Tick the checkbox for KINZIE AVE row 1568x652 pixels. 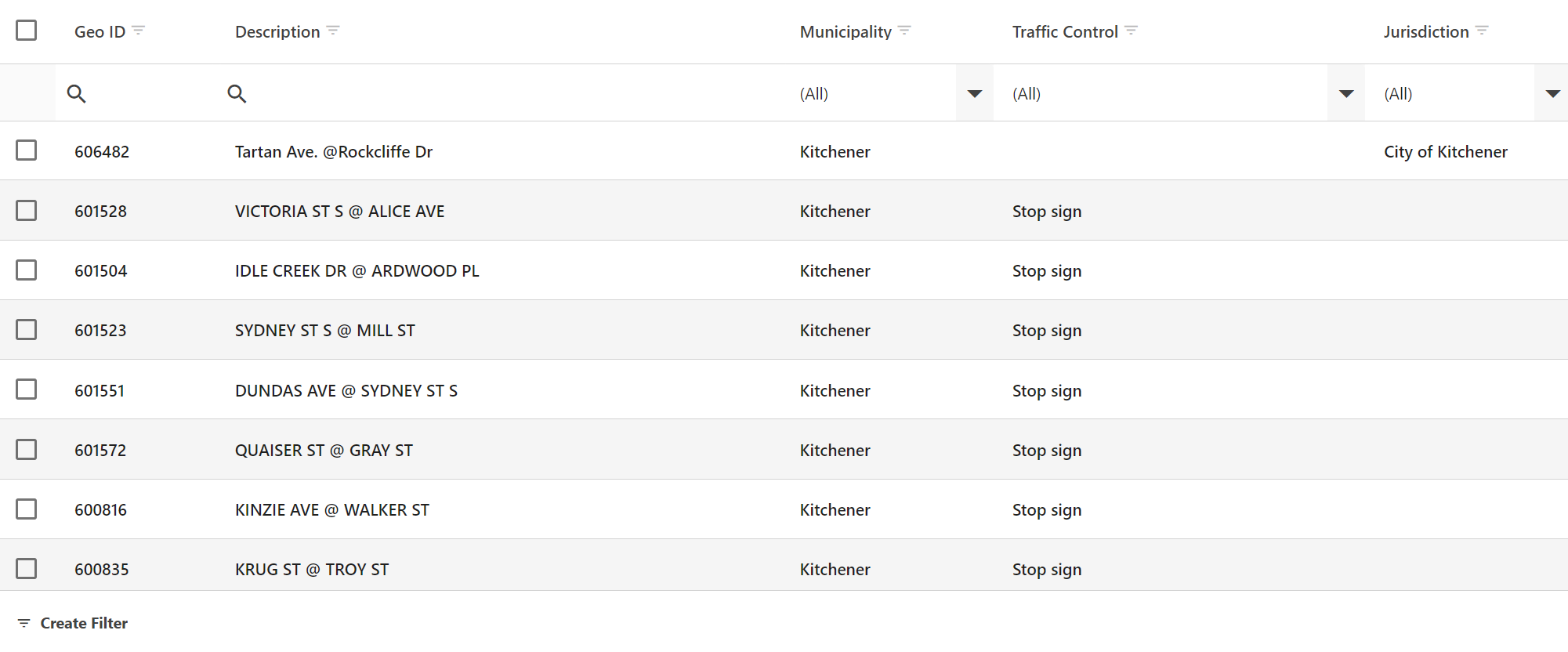[27, 509]
